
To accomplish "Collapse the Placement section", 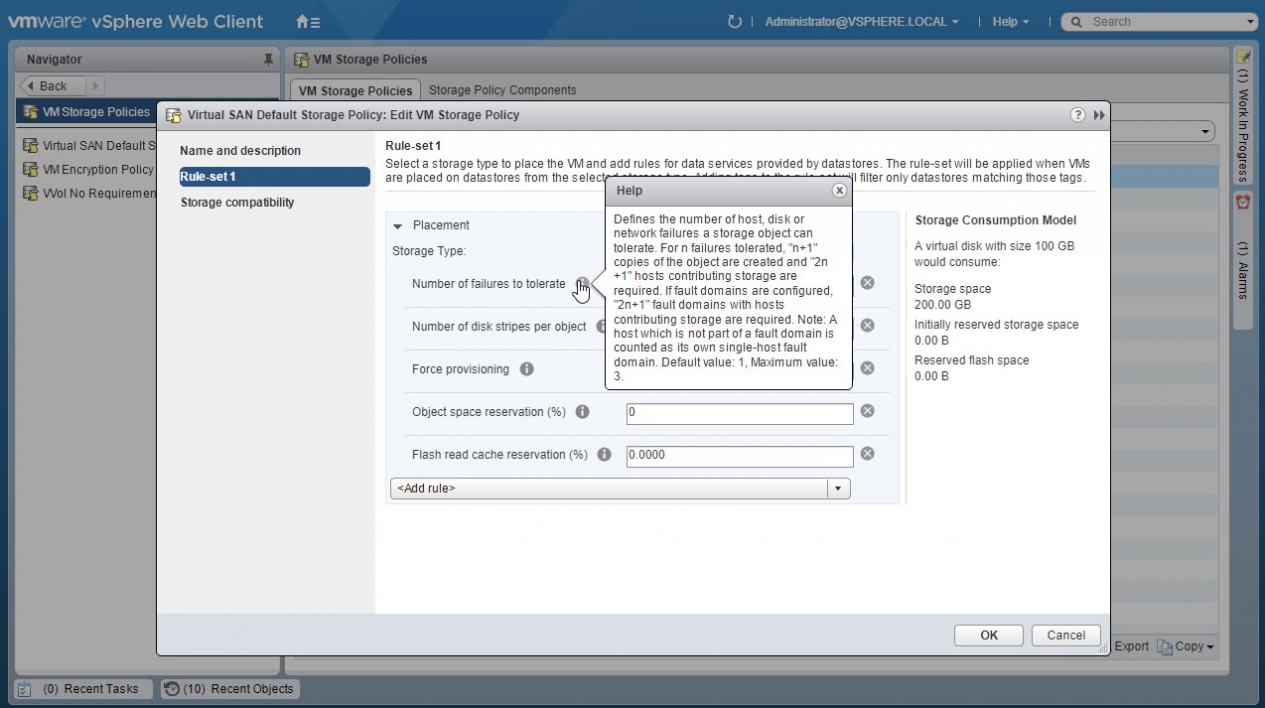I will pyautogui.click(x=397, y=226).
